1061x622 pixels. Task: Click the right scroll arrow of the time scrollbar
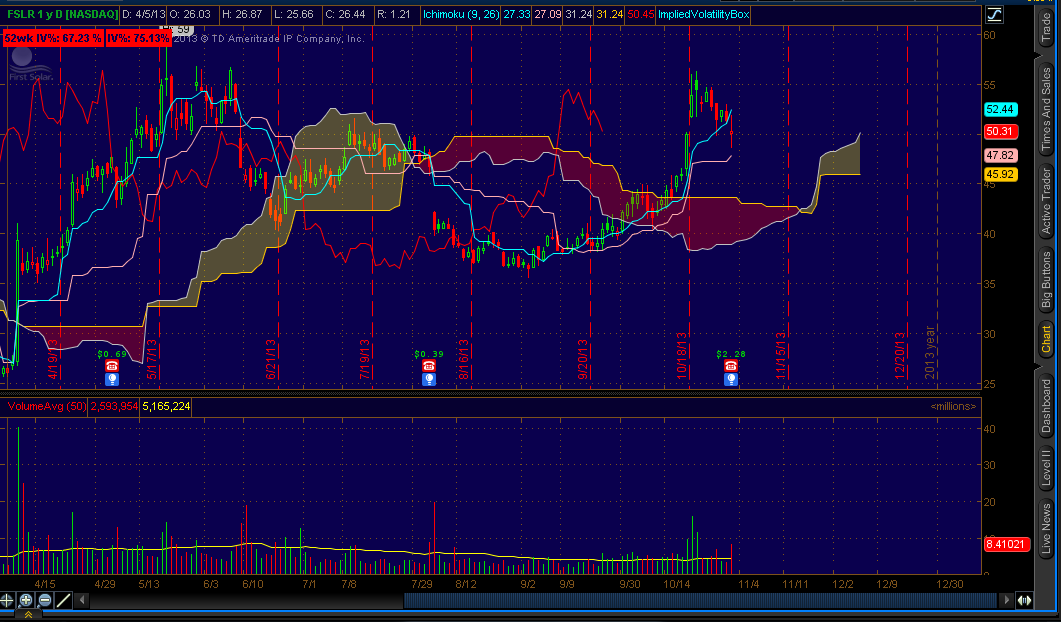coord(1007,600)
